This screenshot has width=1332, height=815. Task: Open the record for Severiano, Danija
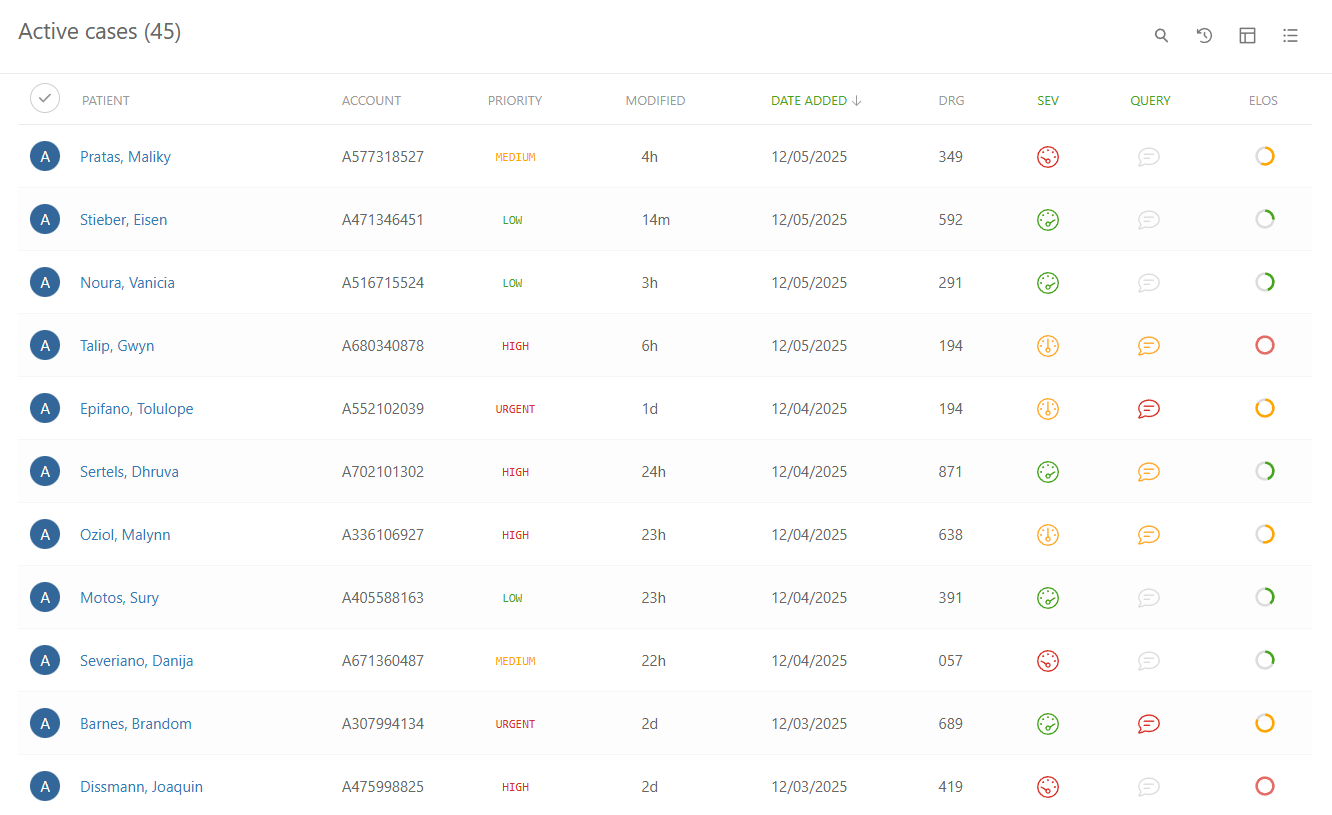(x=136, y=660)
